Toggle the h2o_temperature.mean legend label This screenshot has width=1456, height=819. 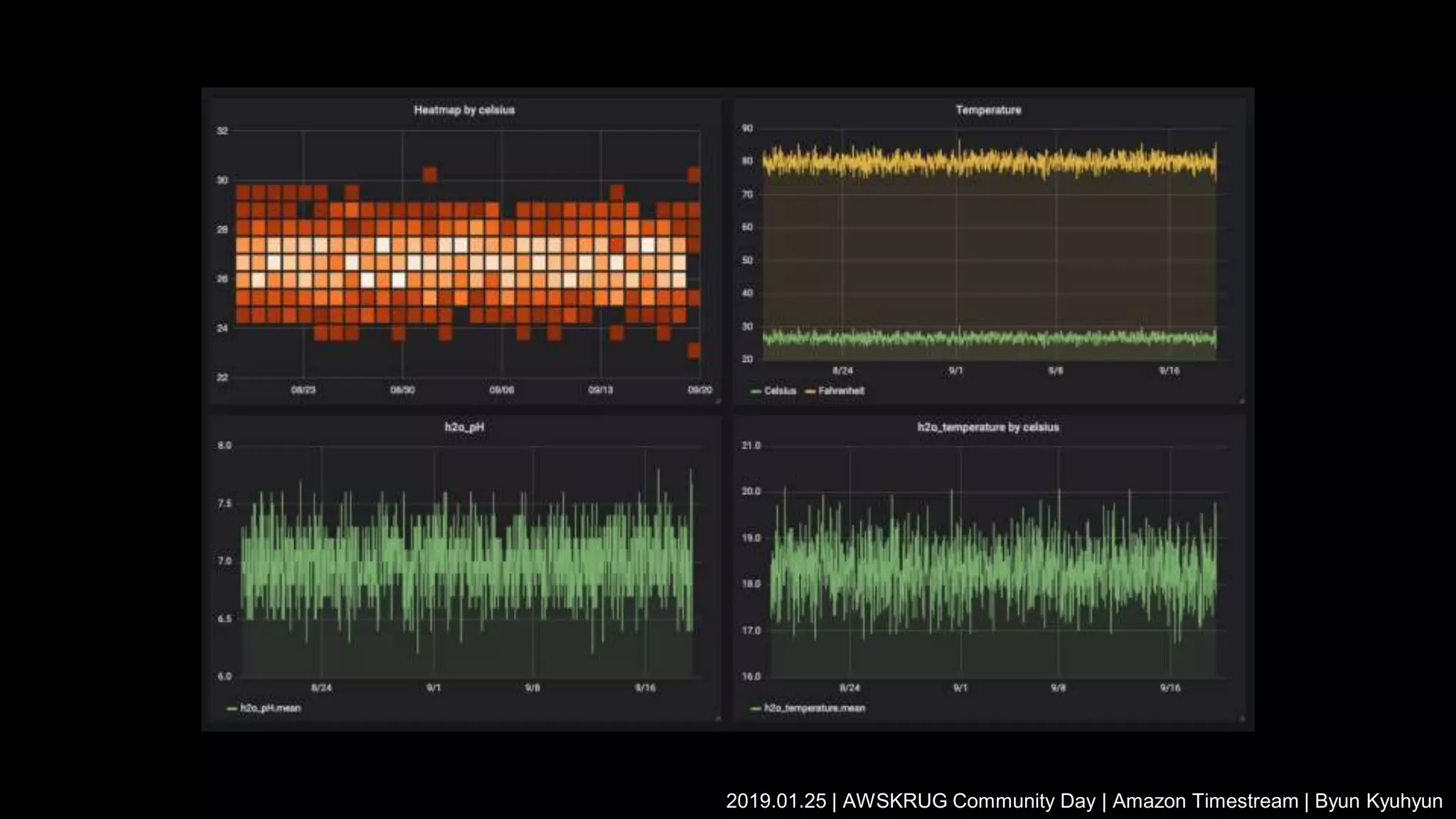pos(814,708)
